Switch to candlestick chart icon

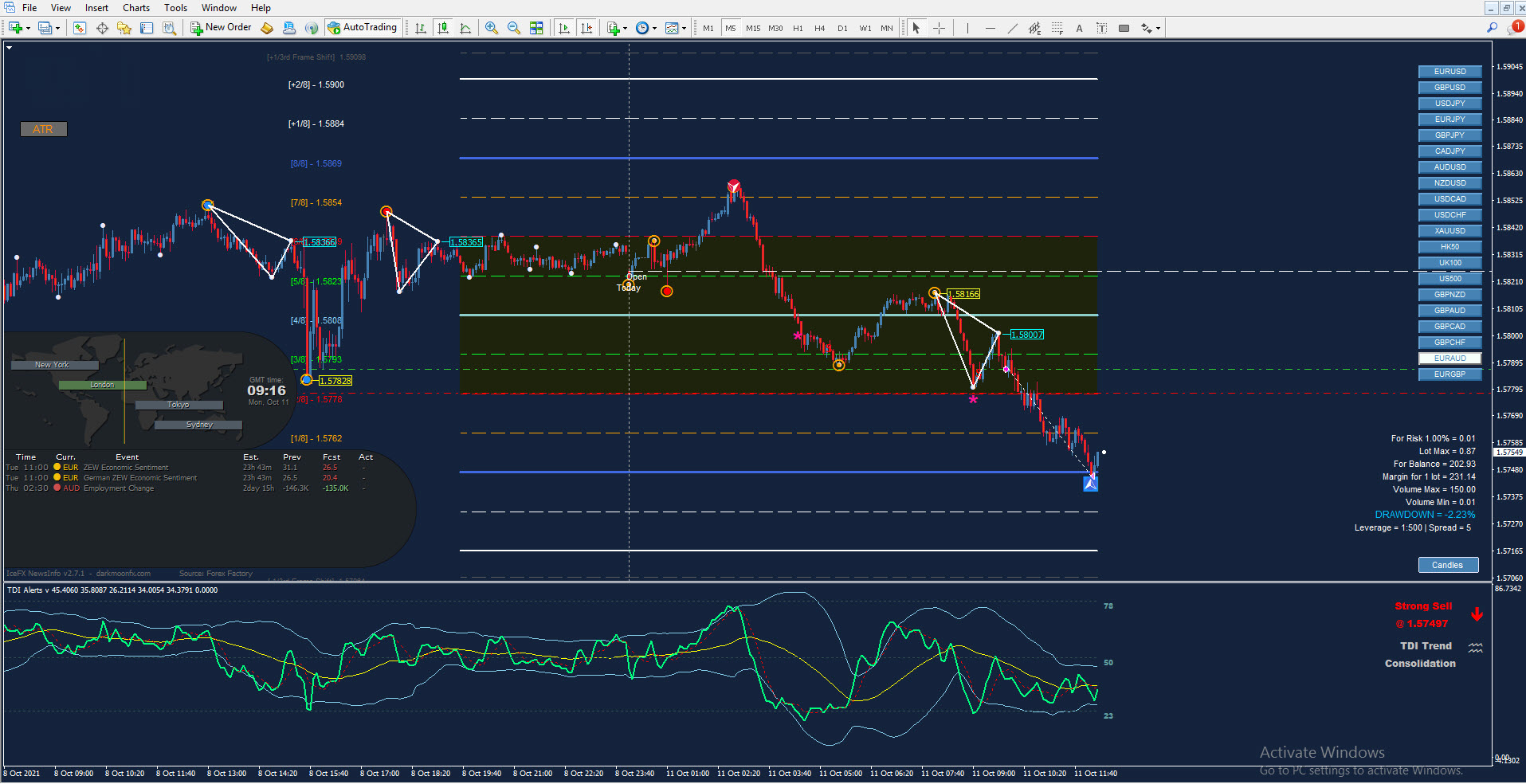click(443, 28)
